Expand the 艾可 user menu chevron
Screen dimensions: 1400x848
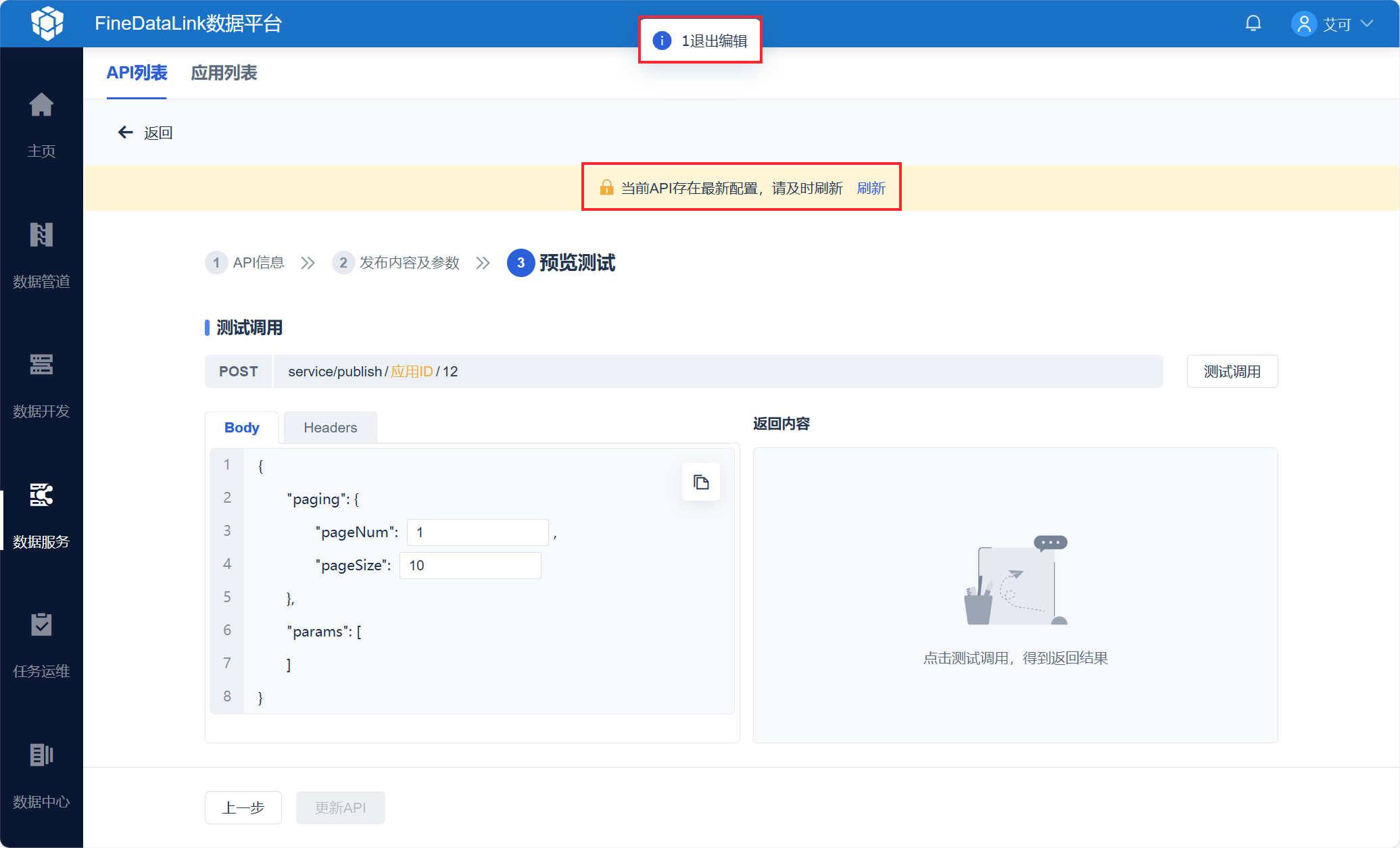click(x=1367, y=24)
